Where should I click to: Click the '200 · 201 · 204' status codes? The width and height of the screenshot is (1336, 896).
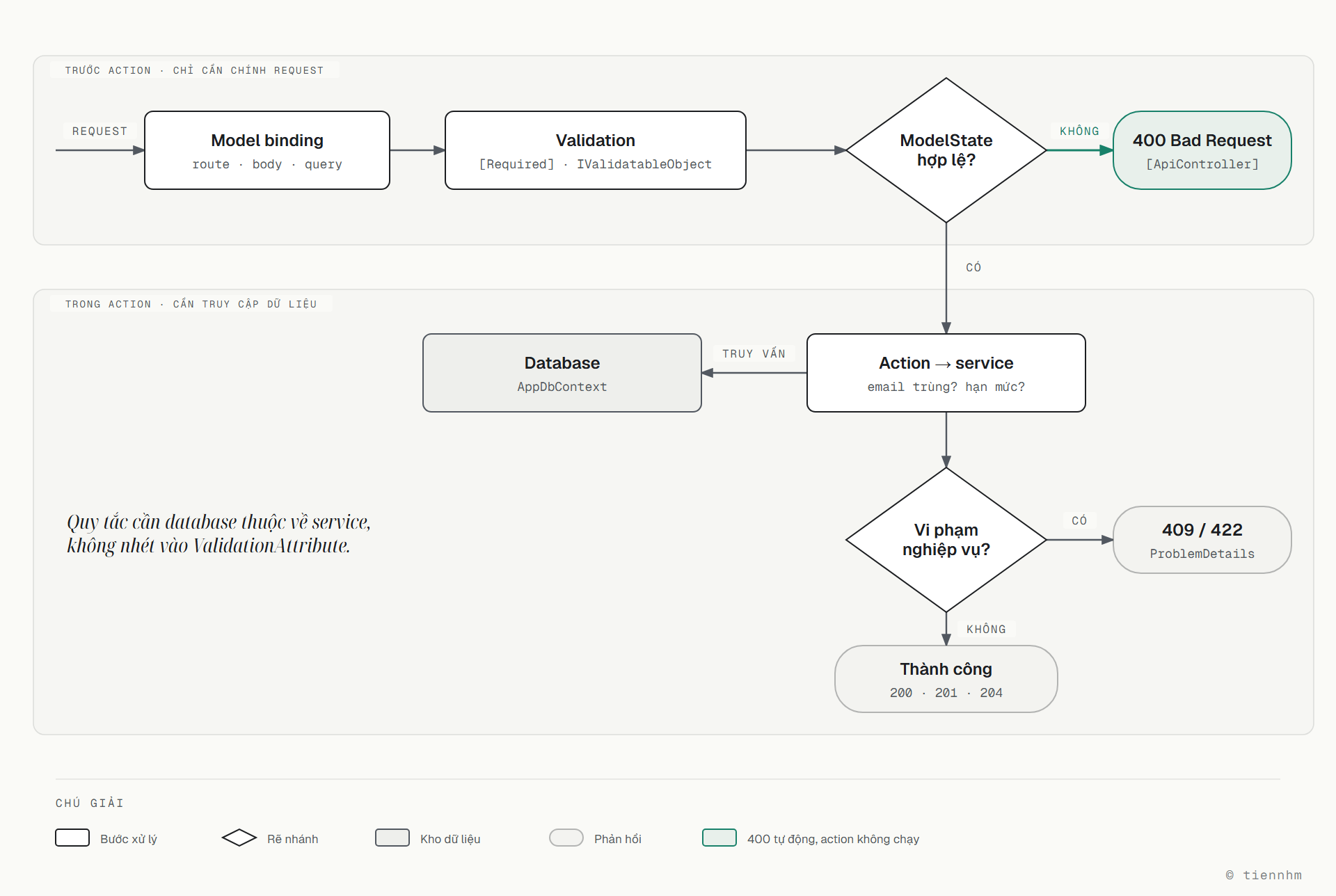click(x=946, y=693)
